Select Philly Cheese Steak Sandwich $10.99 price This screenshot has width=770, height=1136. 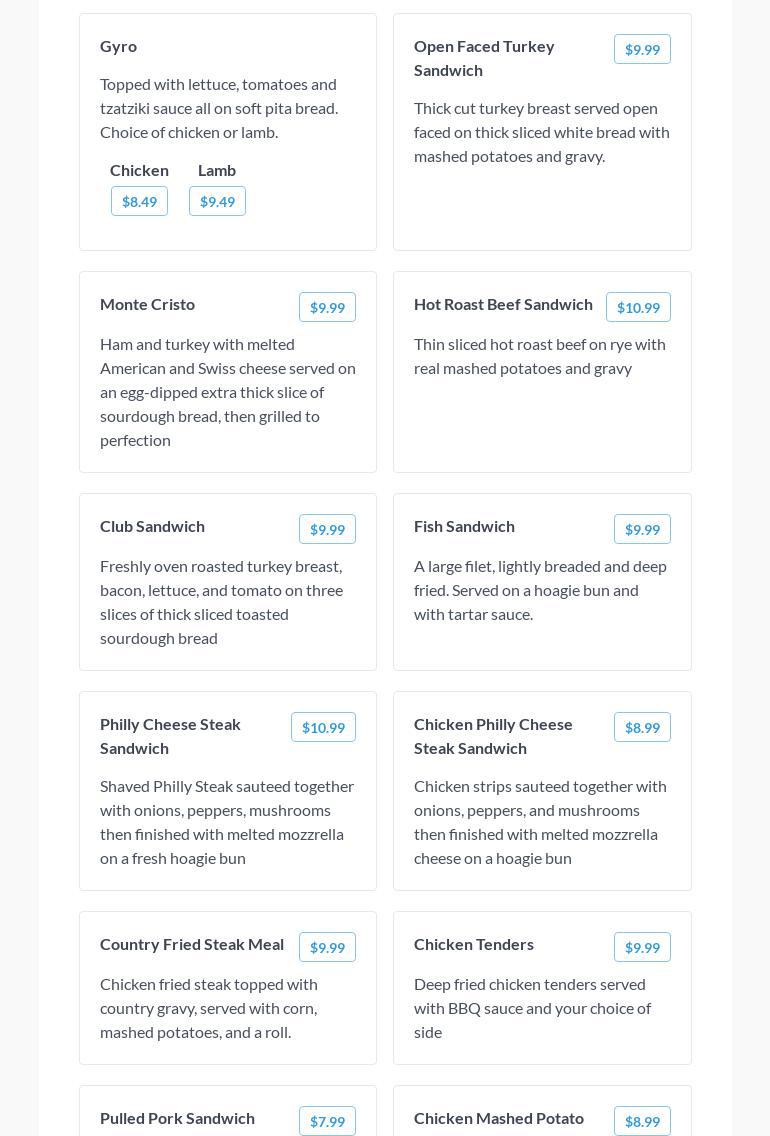pyautogui.click(x=323, y=727)
